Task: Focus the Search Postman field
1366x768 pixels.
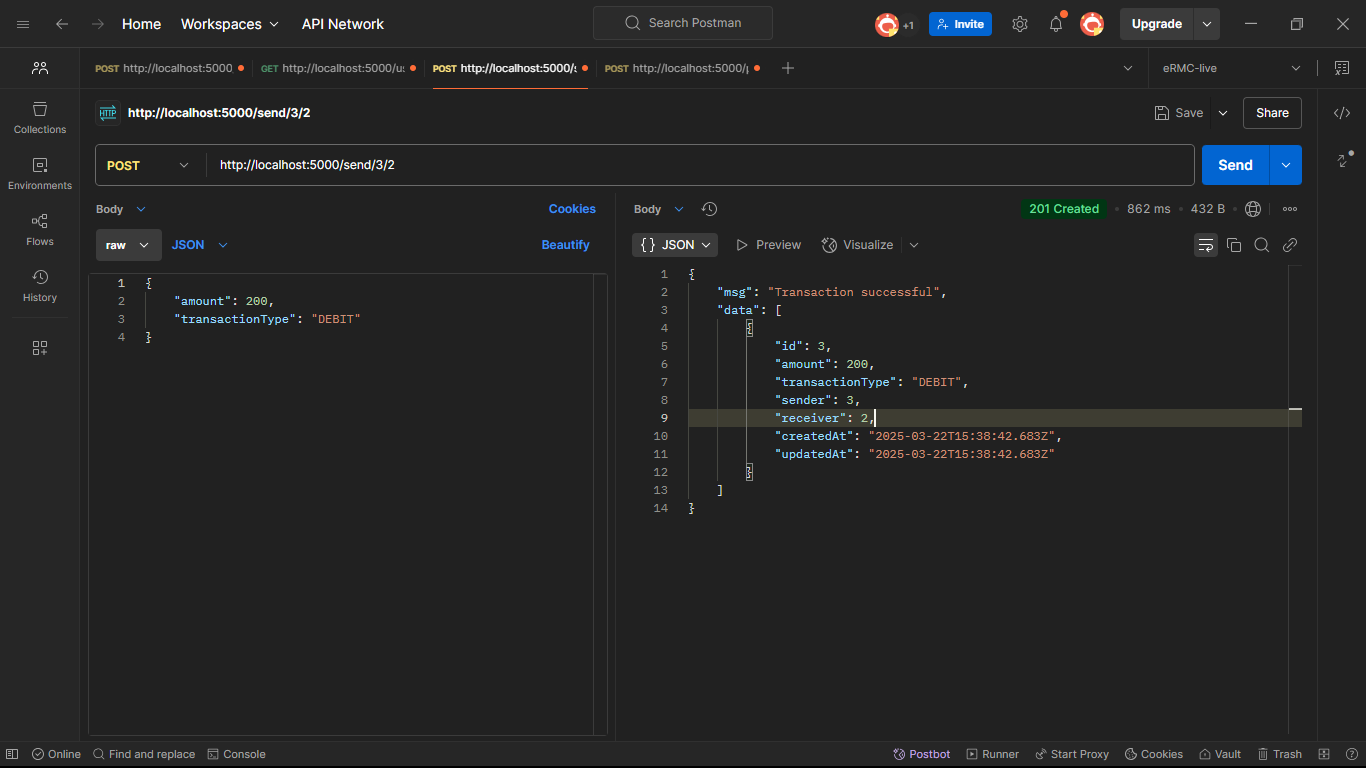Action: click(683, 23)
